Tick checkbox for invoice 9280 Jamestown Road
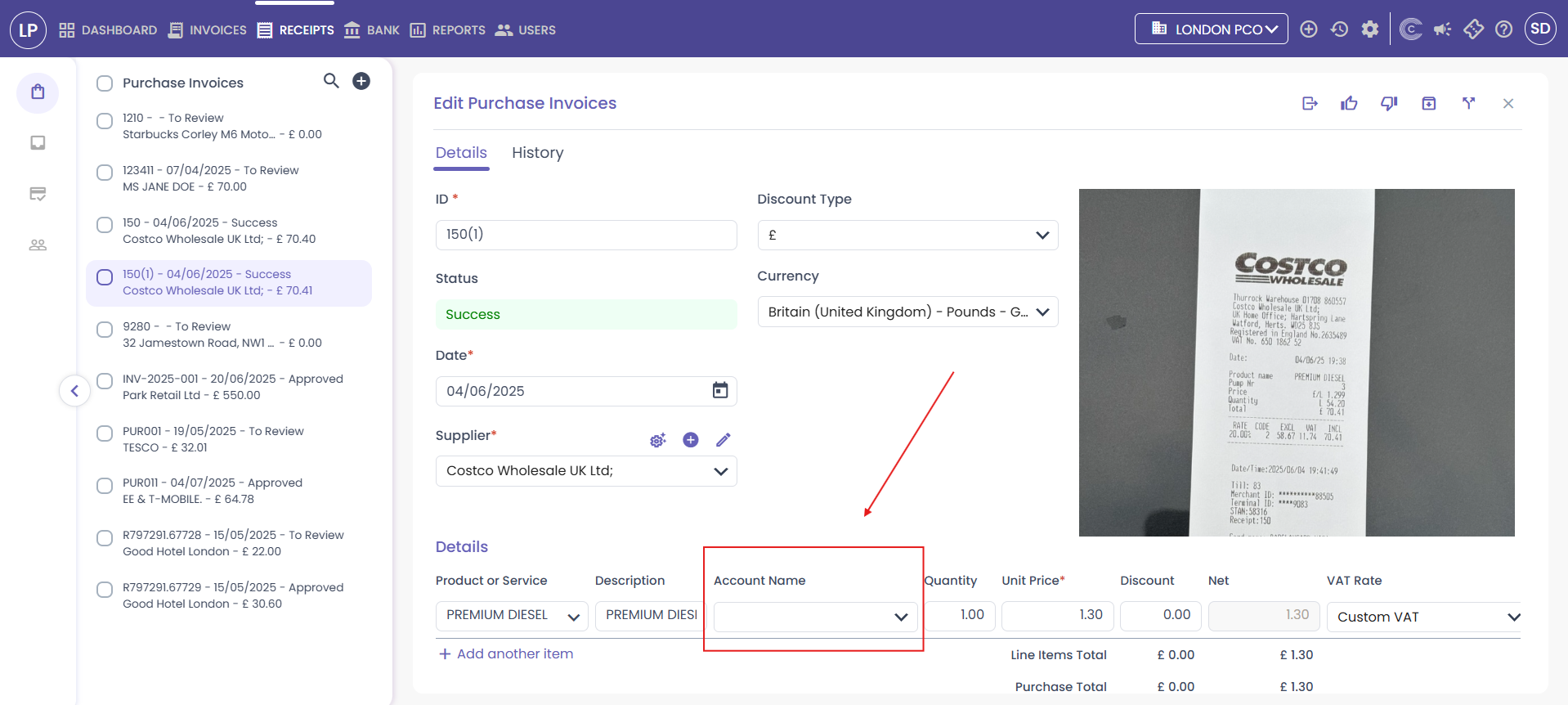Viewport: 1568px width, 705px height. [105, 330]
